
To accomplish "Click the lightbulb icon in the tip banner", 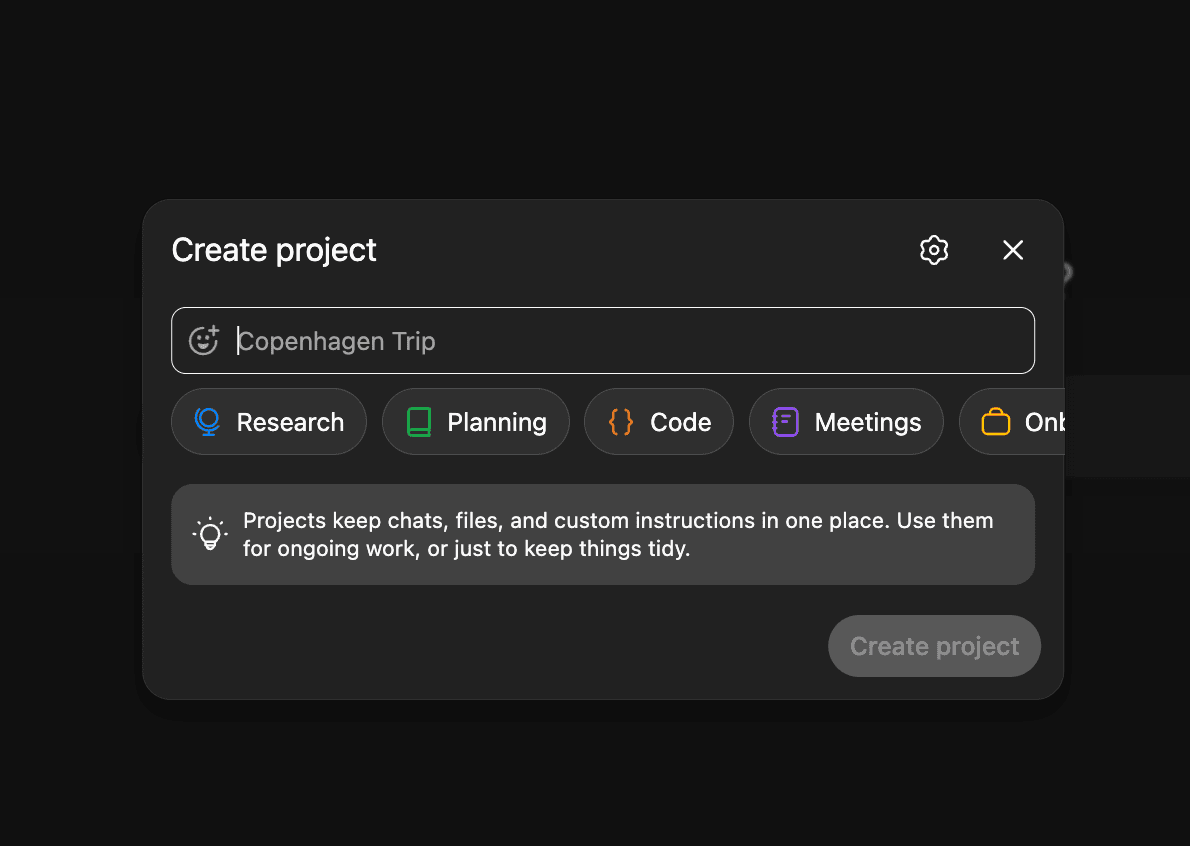I will click(x=209, y=533).
